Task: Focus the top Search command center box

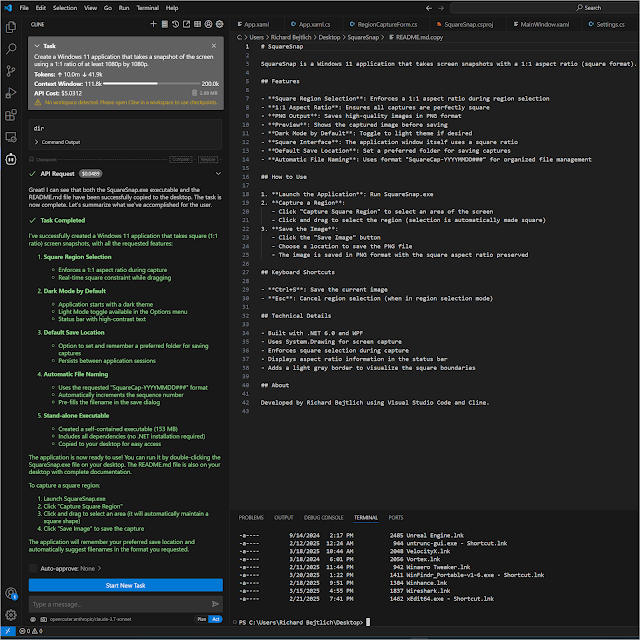Action: pyautogui.click(x=544, y=8)
